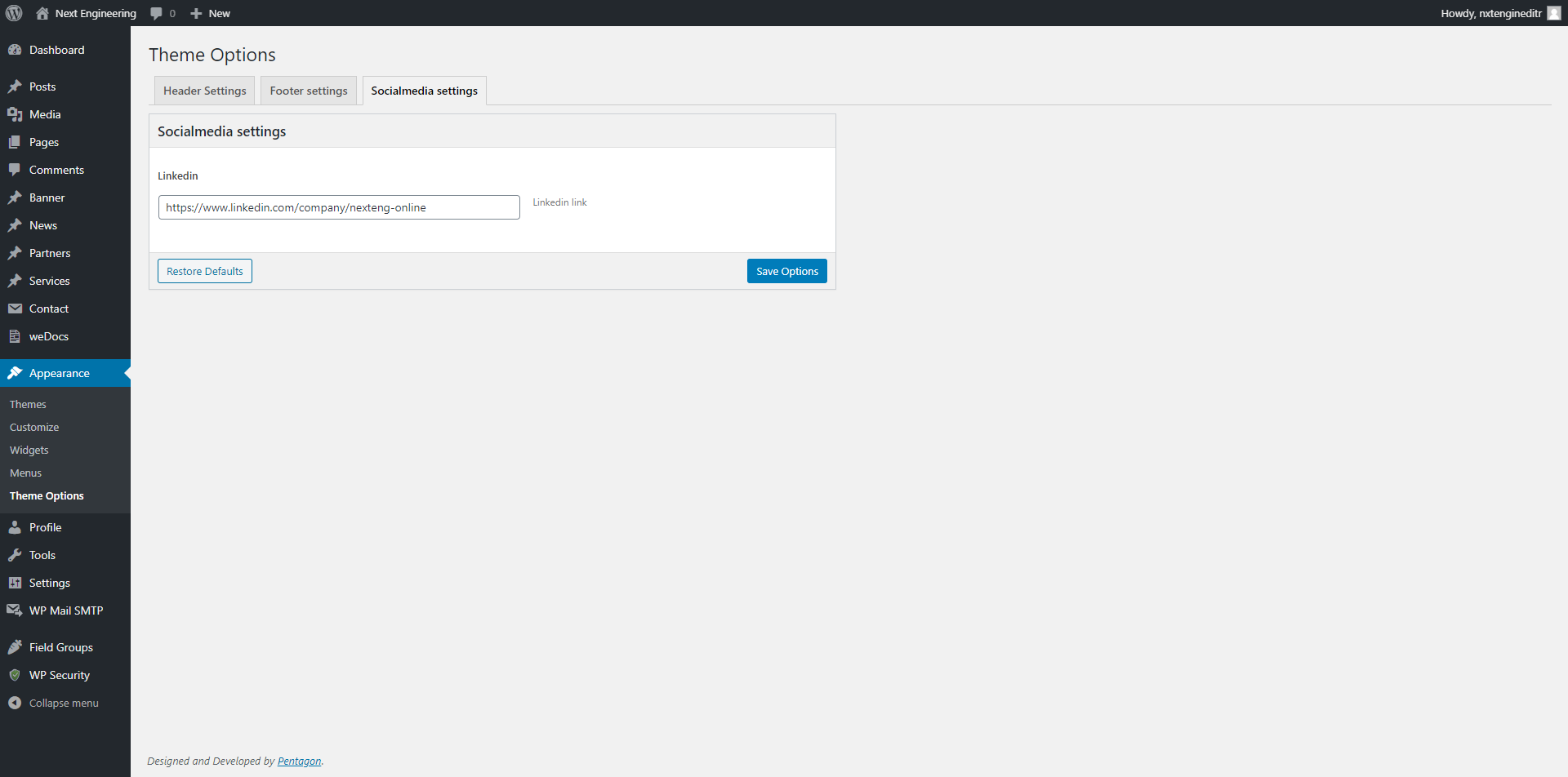
Task: Open the WP Mail SMTP icon
Action: (x=15, y=610)
